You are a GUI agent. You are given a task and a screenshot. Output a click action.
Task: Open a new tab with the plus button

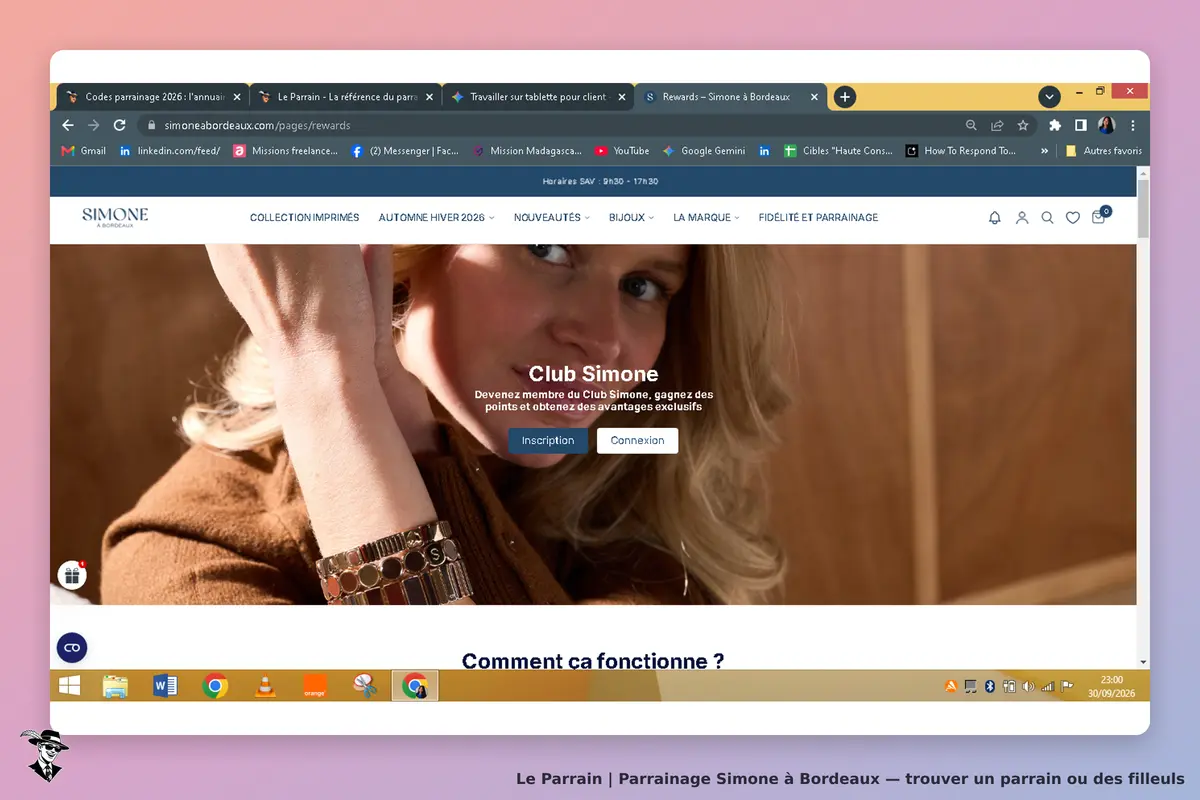[x=845, y=97]
